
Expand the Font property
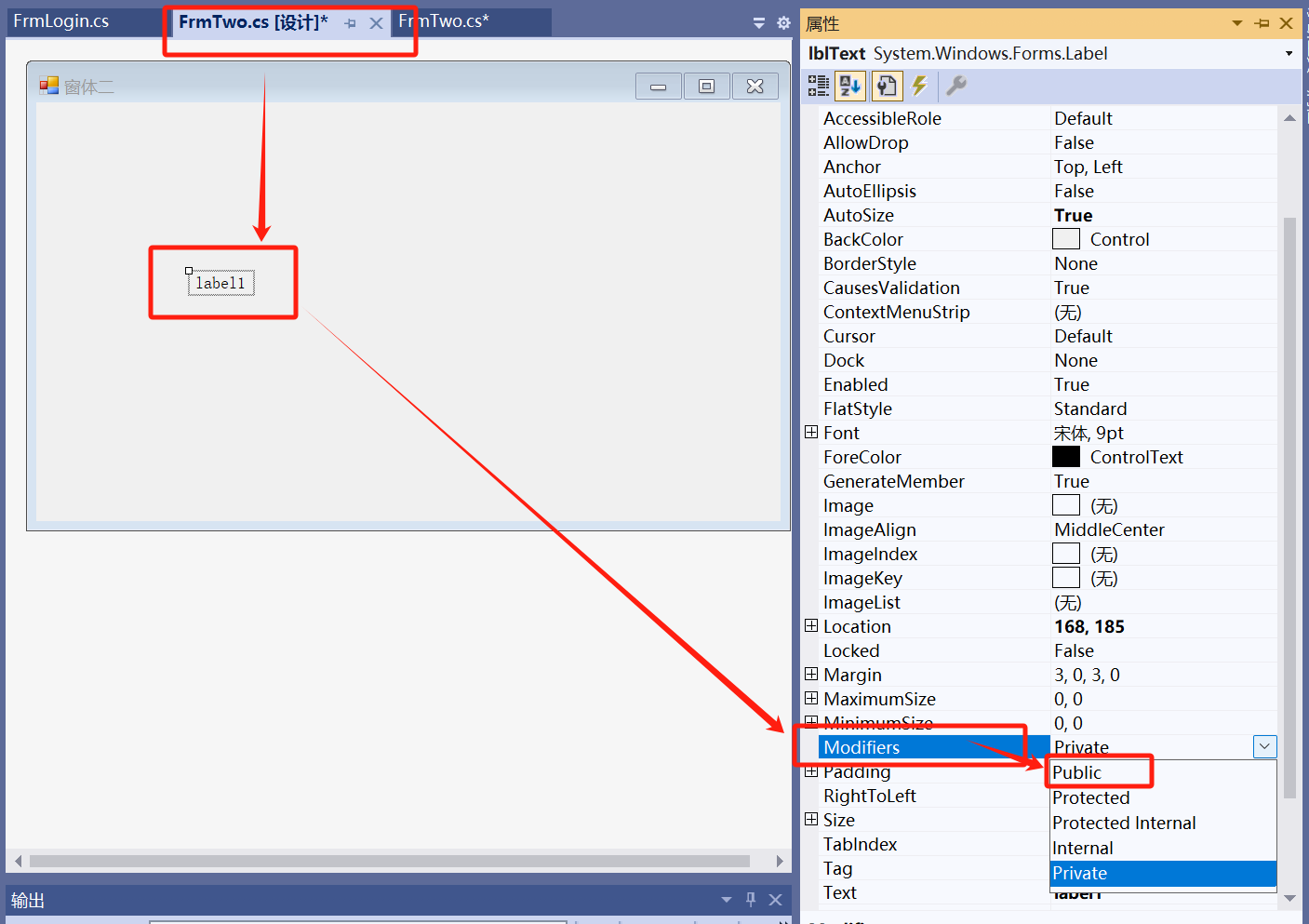811,433
